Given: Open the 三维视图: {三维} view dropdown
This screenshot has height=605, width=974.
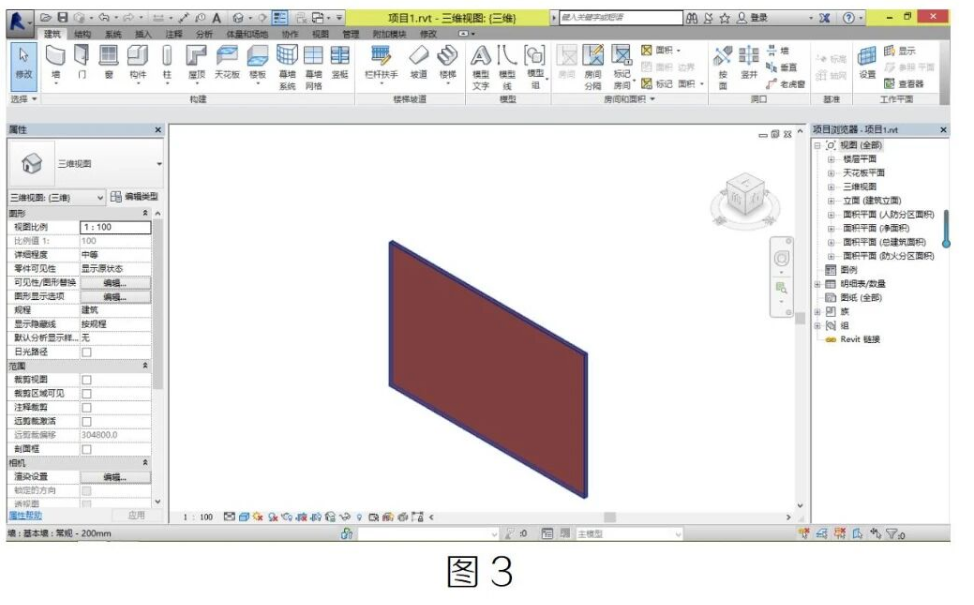Looking at the screenshot, I should click(57, 198).
